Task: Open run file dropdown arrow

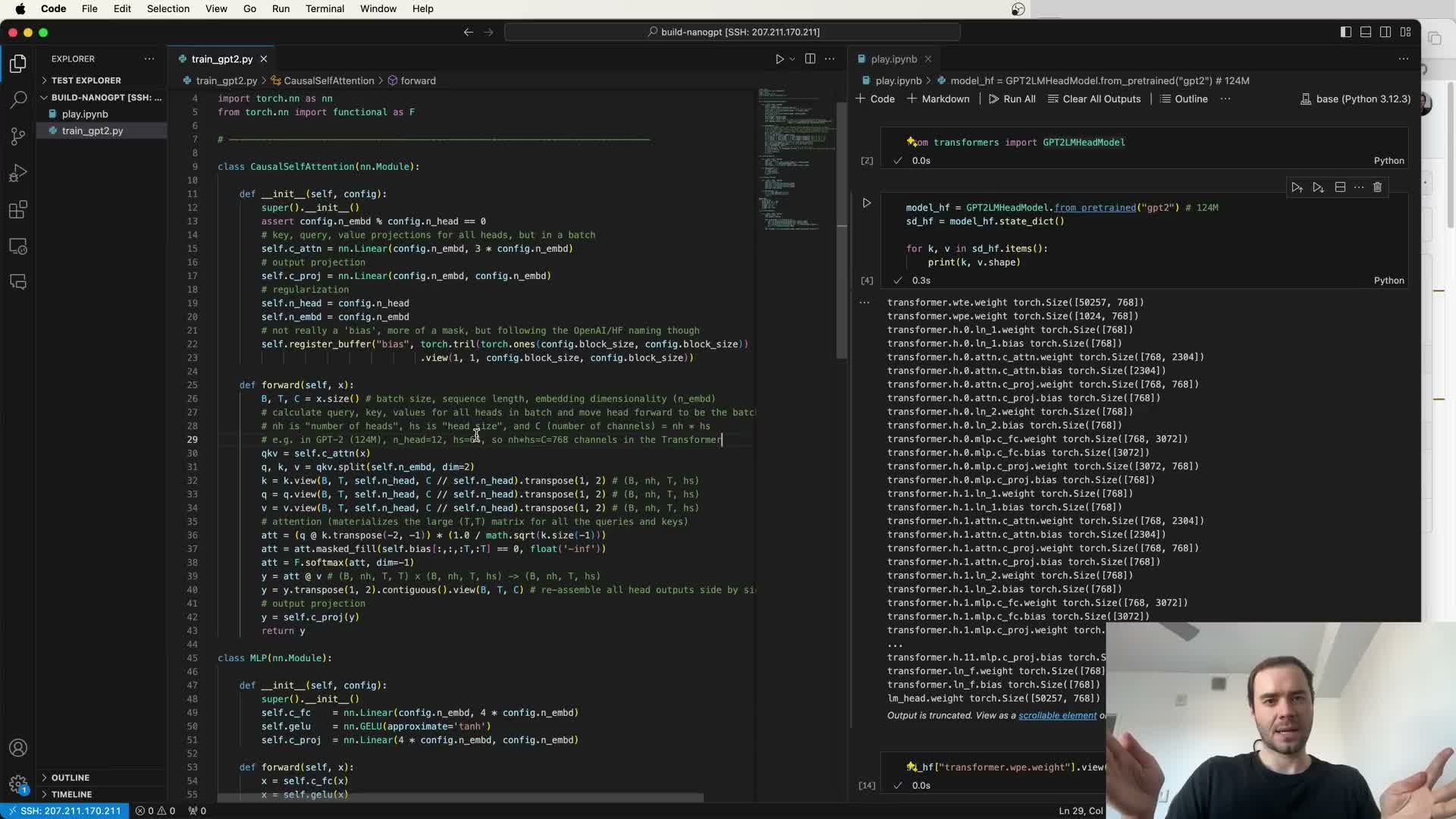Action: tap(792, 59)
